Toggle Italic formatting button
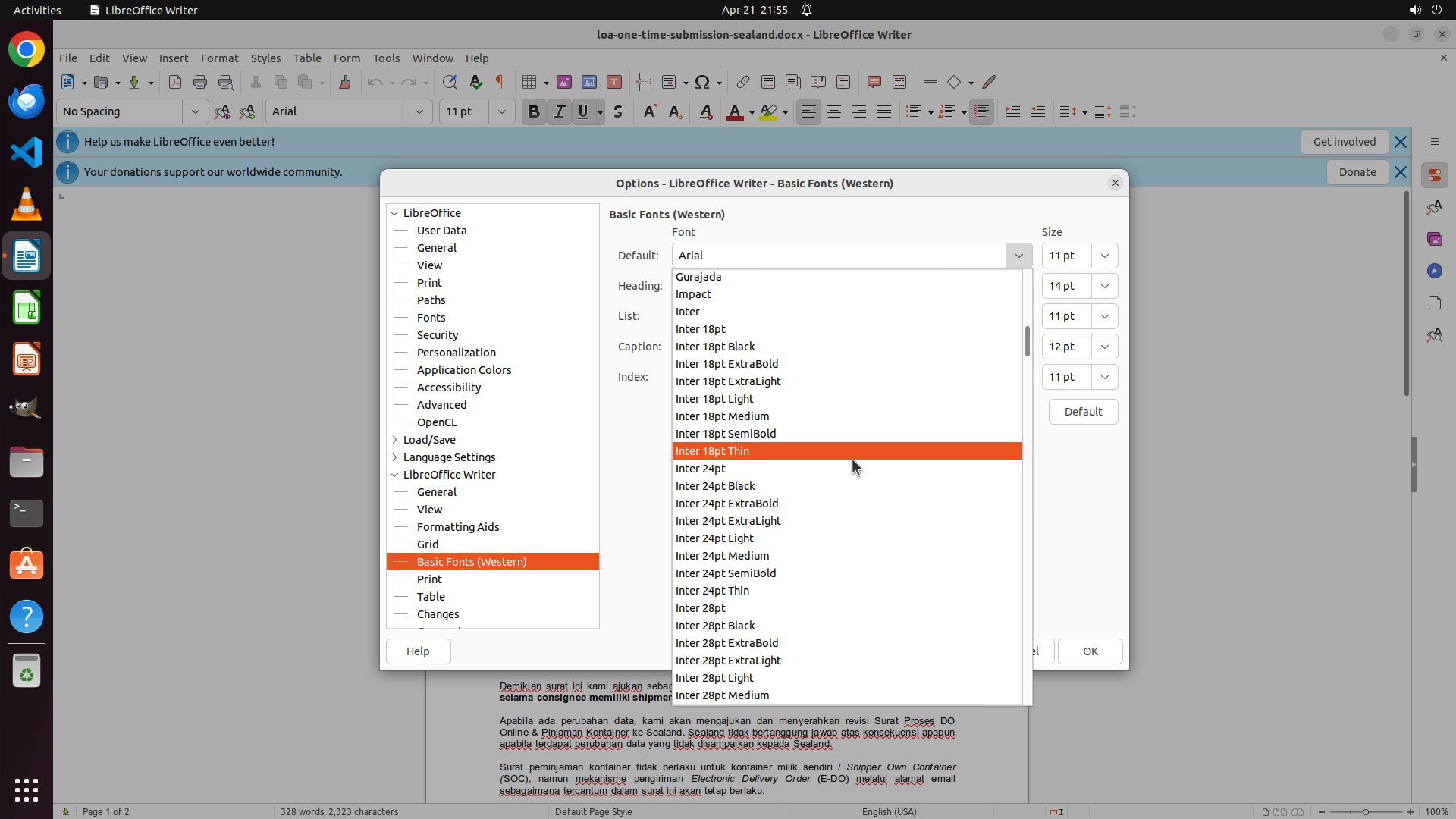 [559, 111]
